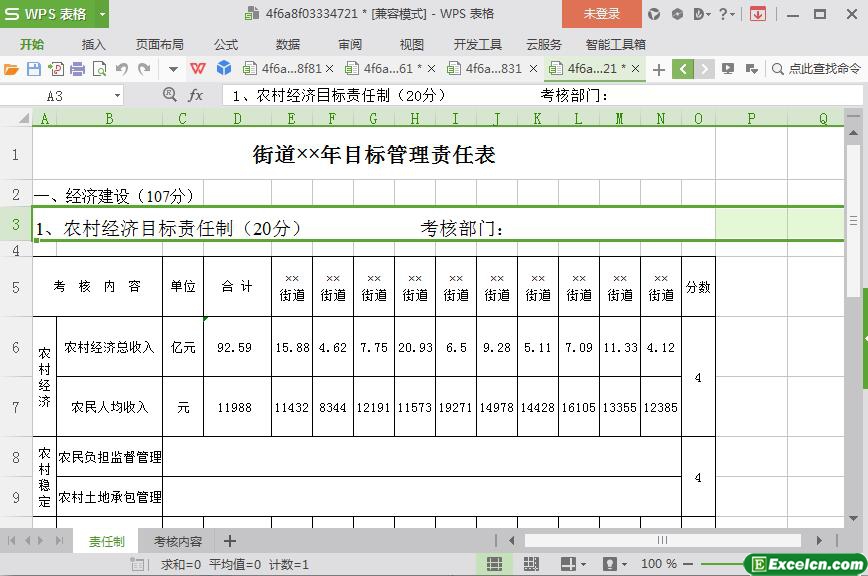The width and height of the screenshot is (868, 576).
Task: Open the 插入 ribbon tab
Action: click(x=93, y=44)
